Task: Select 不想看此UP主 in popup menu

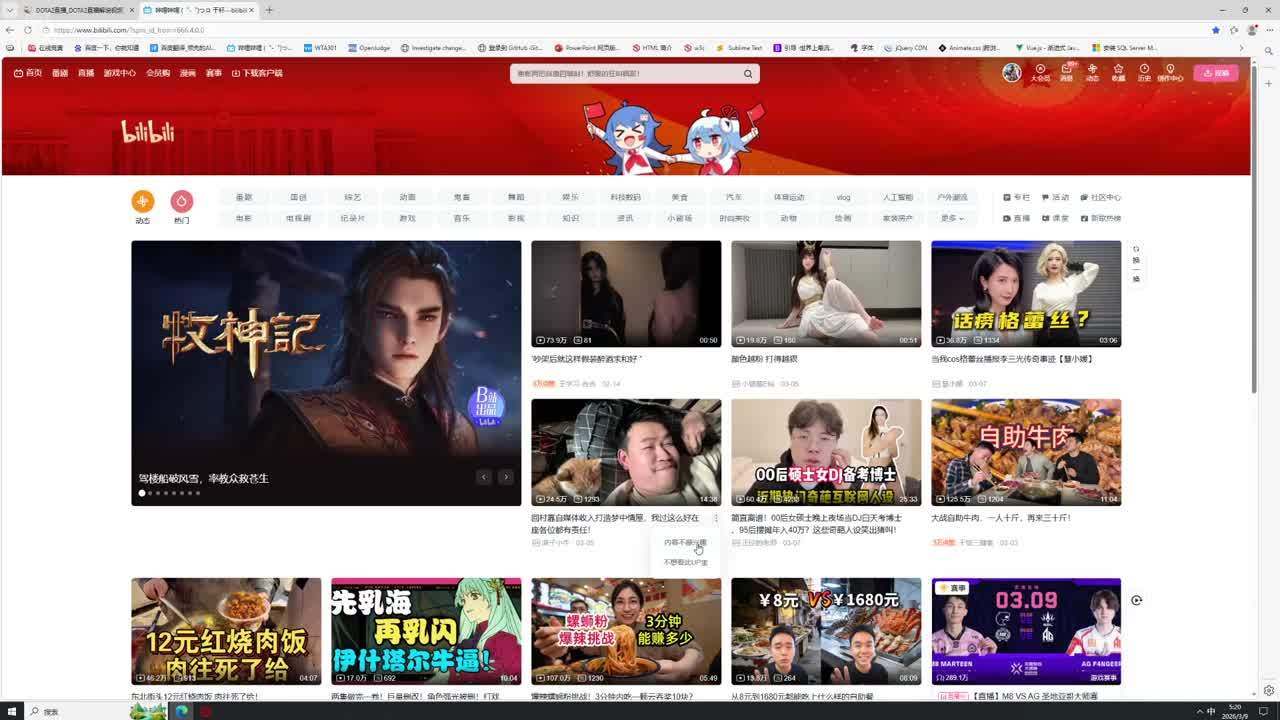Action: 685,562
